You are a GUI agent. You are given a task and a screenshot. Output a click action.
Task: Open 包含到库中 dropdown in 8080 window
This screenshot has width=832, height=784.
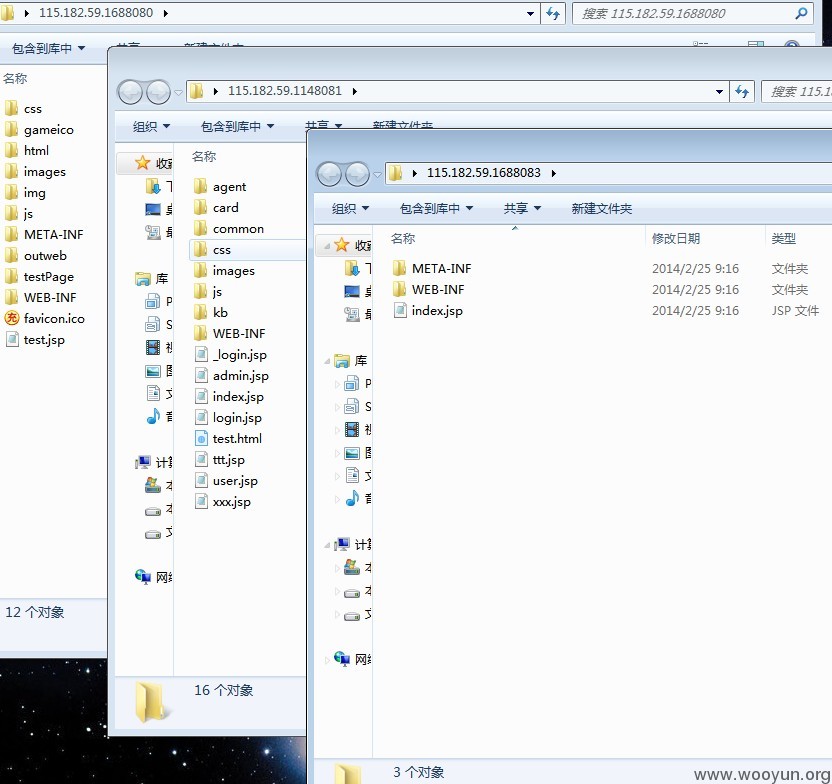[48, 48]
